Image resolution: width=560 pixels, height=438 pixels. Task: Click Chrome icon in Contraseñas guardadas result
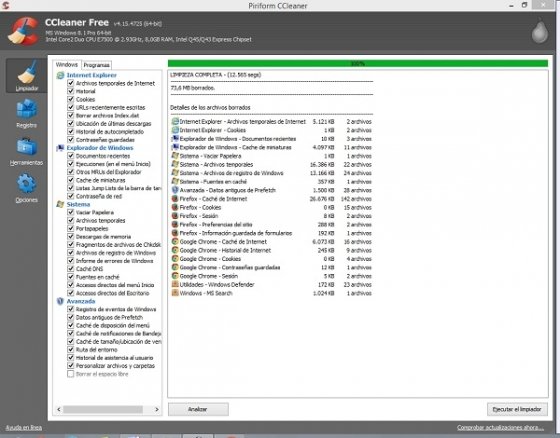click(175, 267)
